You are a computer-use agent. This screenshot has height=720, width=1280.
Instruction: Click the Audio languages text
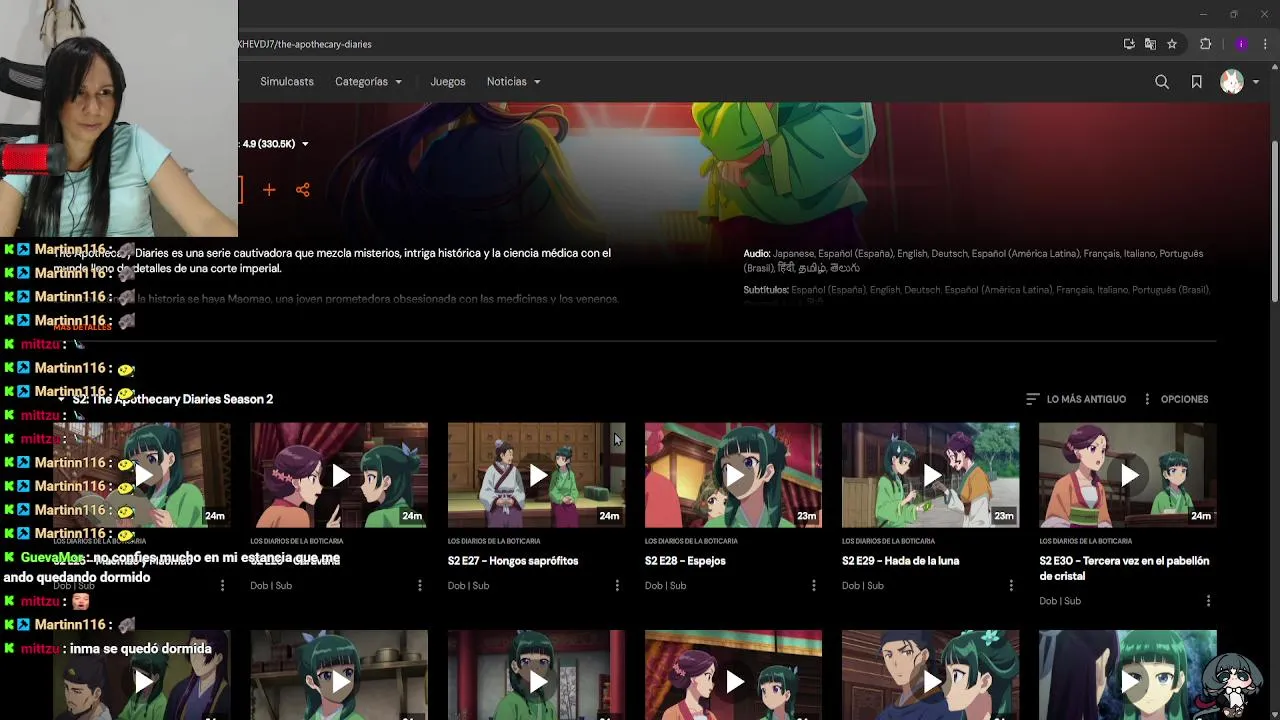(x=973, y=261)
